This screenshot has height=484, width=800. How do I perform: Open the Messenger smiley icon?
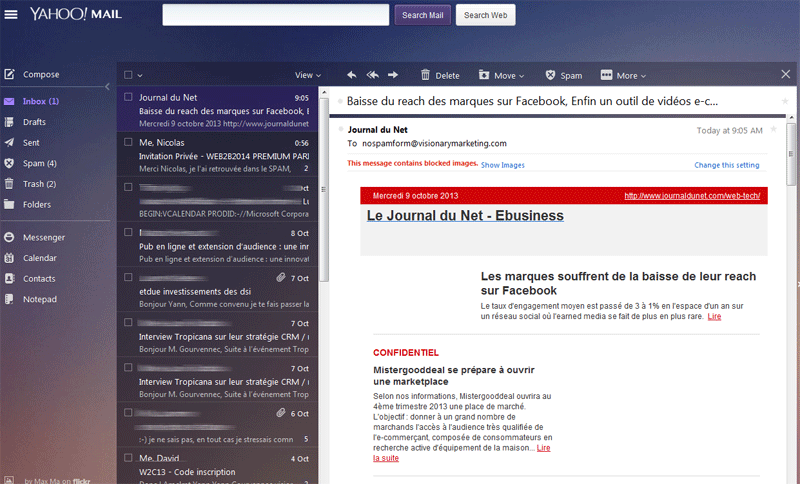[x=9, y=237]
